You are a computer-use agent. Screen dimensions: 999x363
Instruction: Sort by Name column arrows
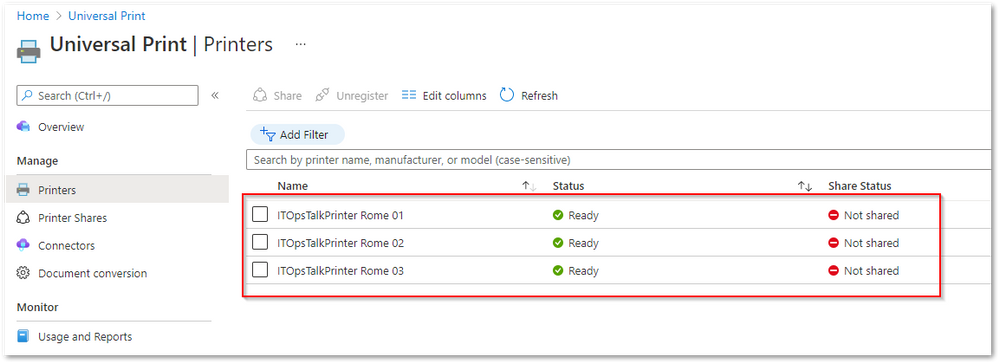pyautogui.click(x=529, y=186)
